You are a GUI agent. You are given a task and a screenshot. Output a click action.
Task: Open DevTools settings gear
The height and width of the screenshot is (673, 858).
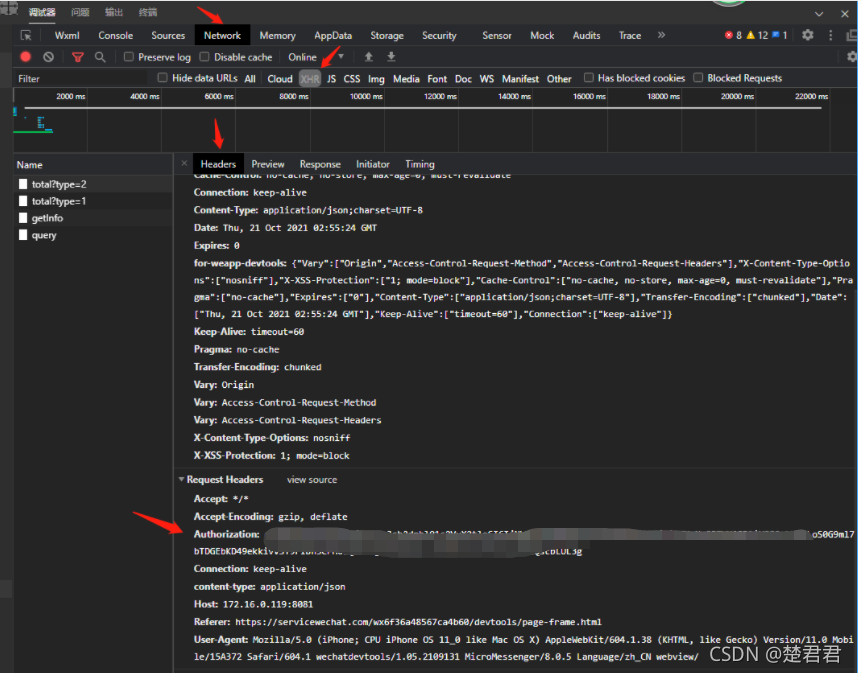pos(808,35)
